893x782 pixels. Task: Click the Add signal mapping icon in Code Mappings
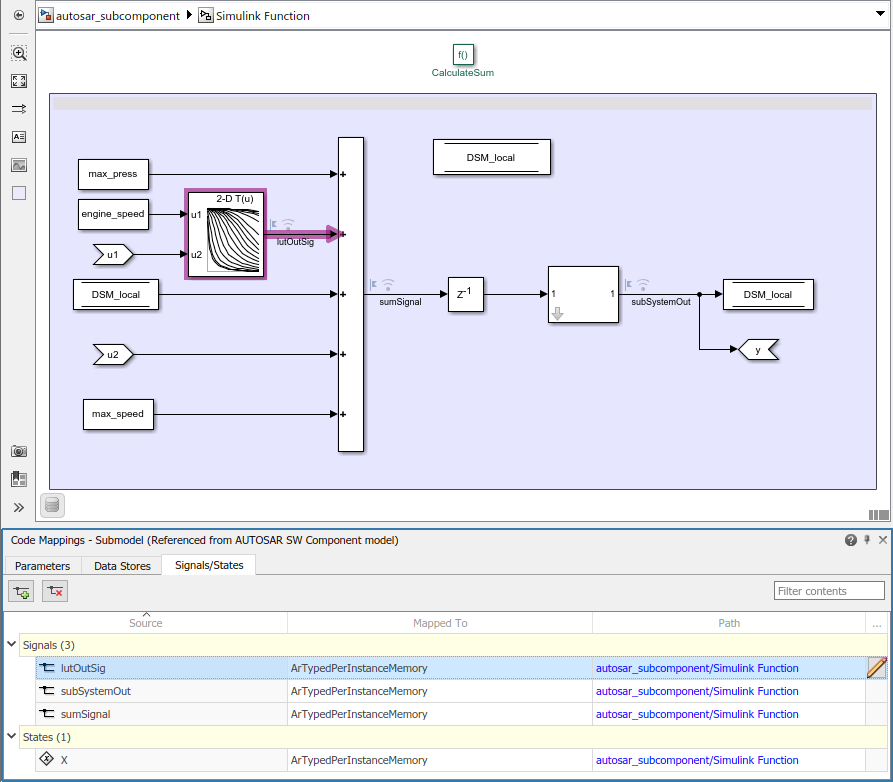pos(20,591)
